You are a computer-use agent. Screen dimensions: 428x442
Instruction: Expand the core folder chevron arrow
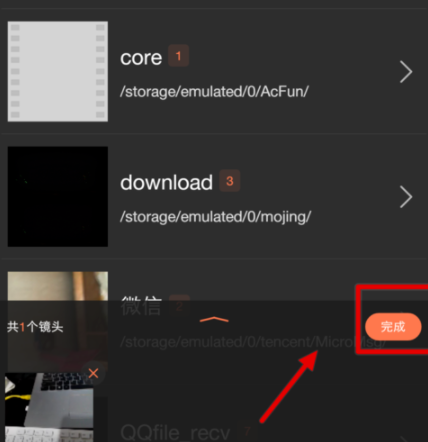click(406, 72)
